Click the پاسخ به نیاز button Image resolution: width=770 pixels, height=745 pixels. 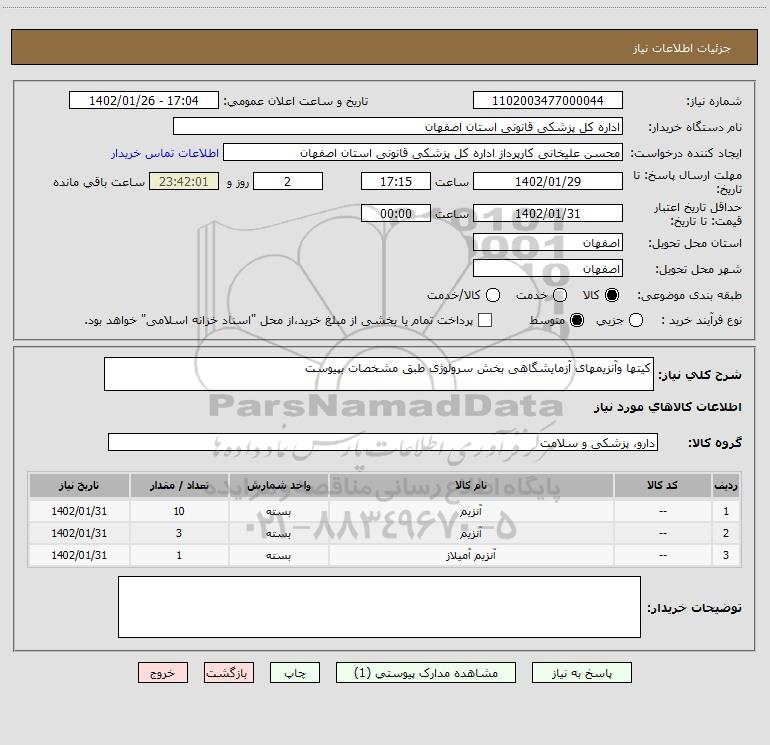pyautogui.click(x=582, y=673)
